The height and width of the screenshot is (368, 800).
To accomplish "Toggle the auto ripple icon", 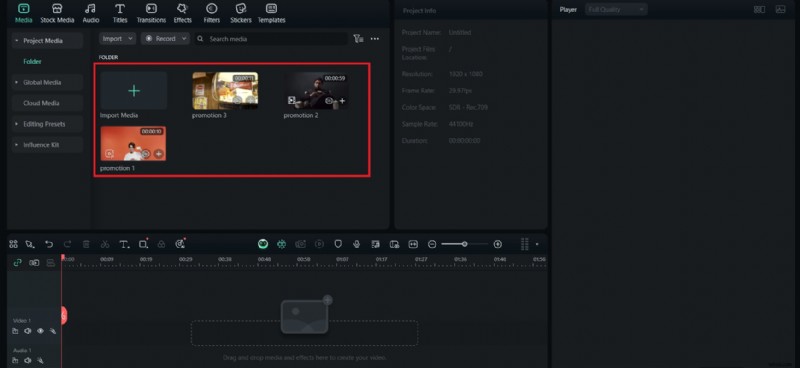I will [x=34, y=262].
